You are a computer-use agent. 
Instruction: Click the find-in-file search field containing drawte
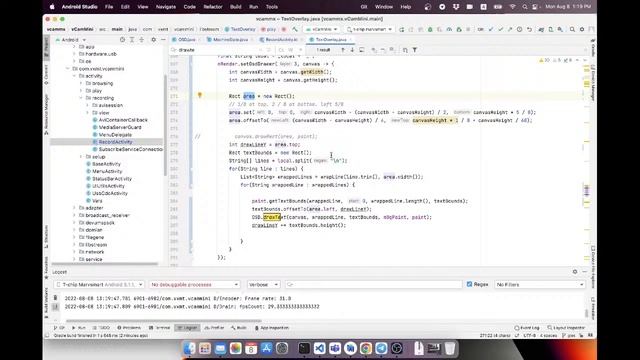pyautogui.click(x=218, y=50)
